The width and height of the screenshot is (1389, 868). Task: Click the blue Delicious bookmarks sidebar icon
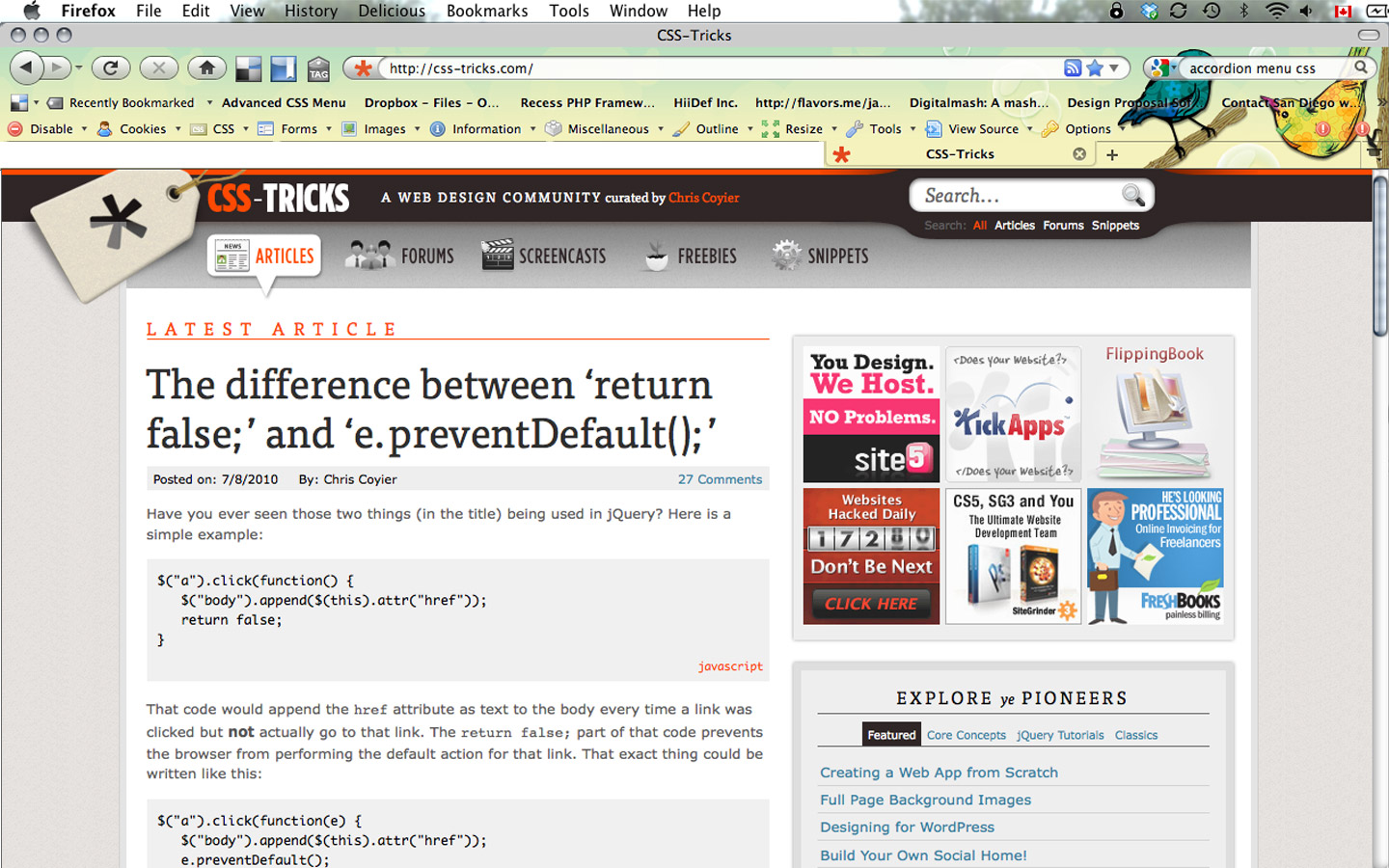click(x=284, y=69)
